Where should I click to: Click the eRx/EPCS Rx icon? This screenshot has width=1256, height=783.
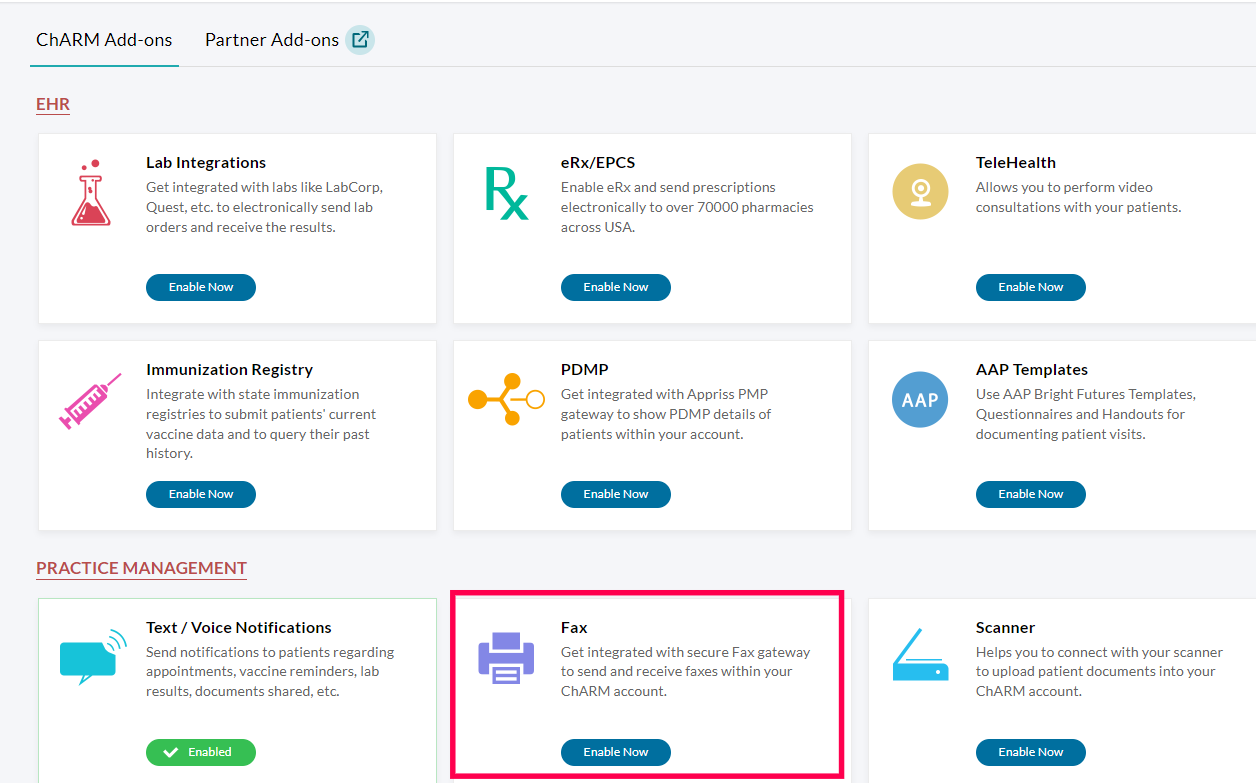click(506, 193)
